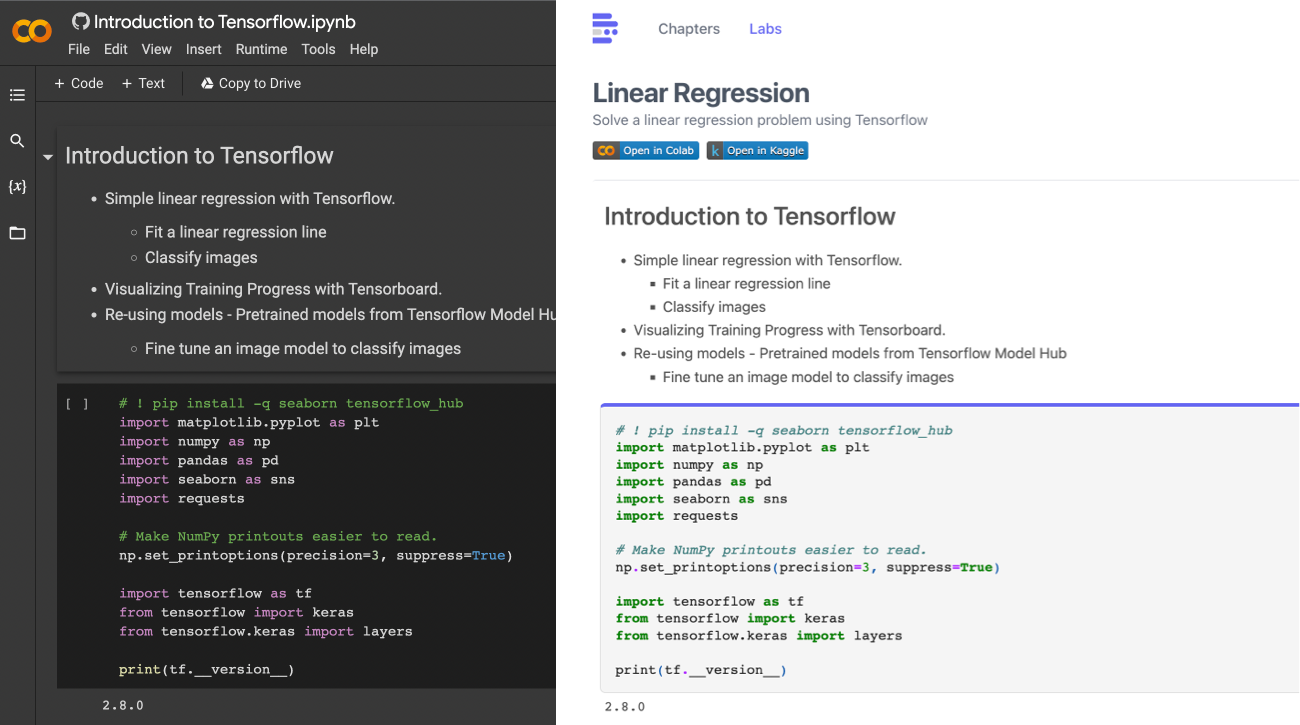The image size is (1300, 725).
Task: Click 'Simple linear regression with Tensorflow.' on right page
Action: coord(767,260)
